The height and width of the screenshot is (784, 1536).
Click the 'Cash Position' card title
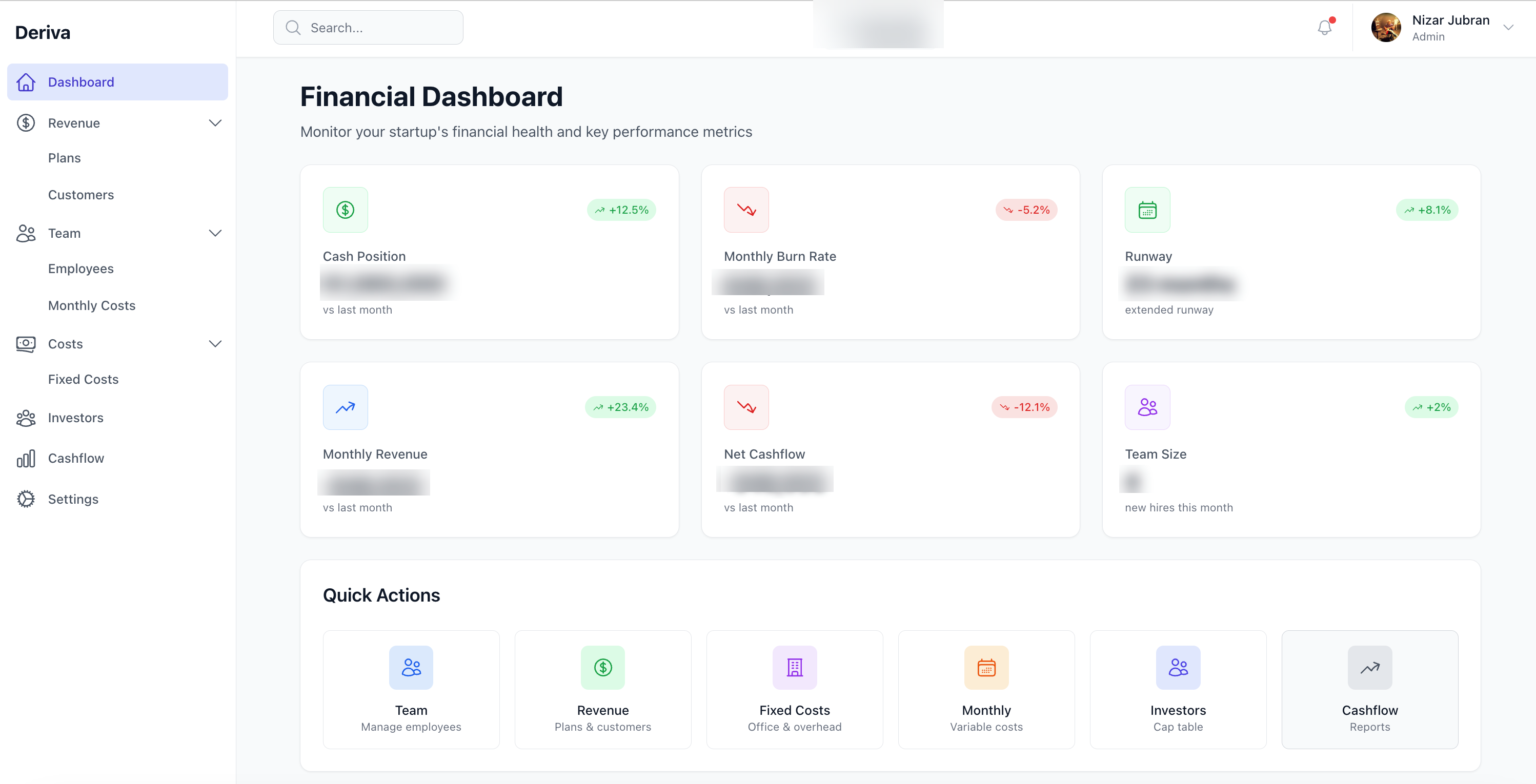pos(365,256)
